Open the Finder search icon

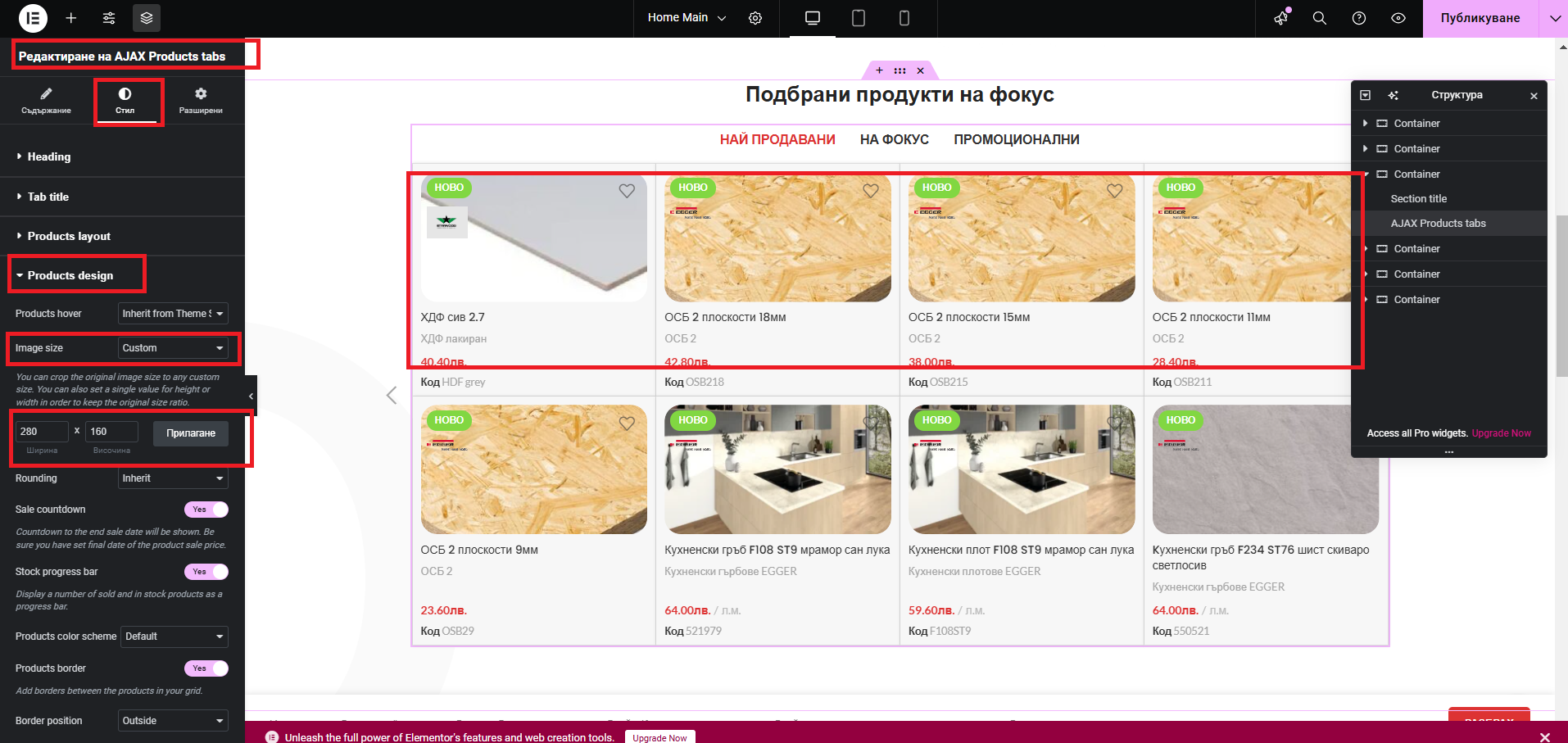tap(1320, 18)
